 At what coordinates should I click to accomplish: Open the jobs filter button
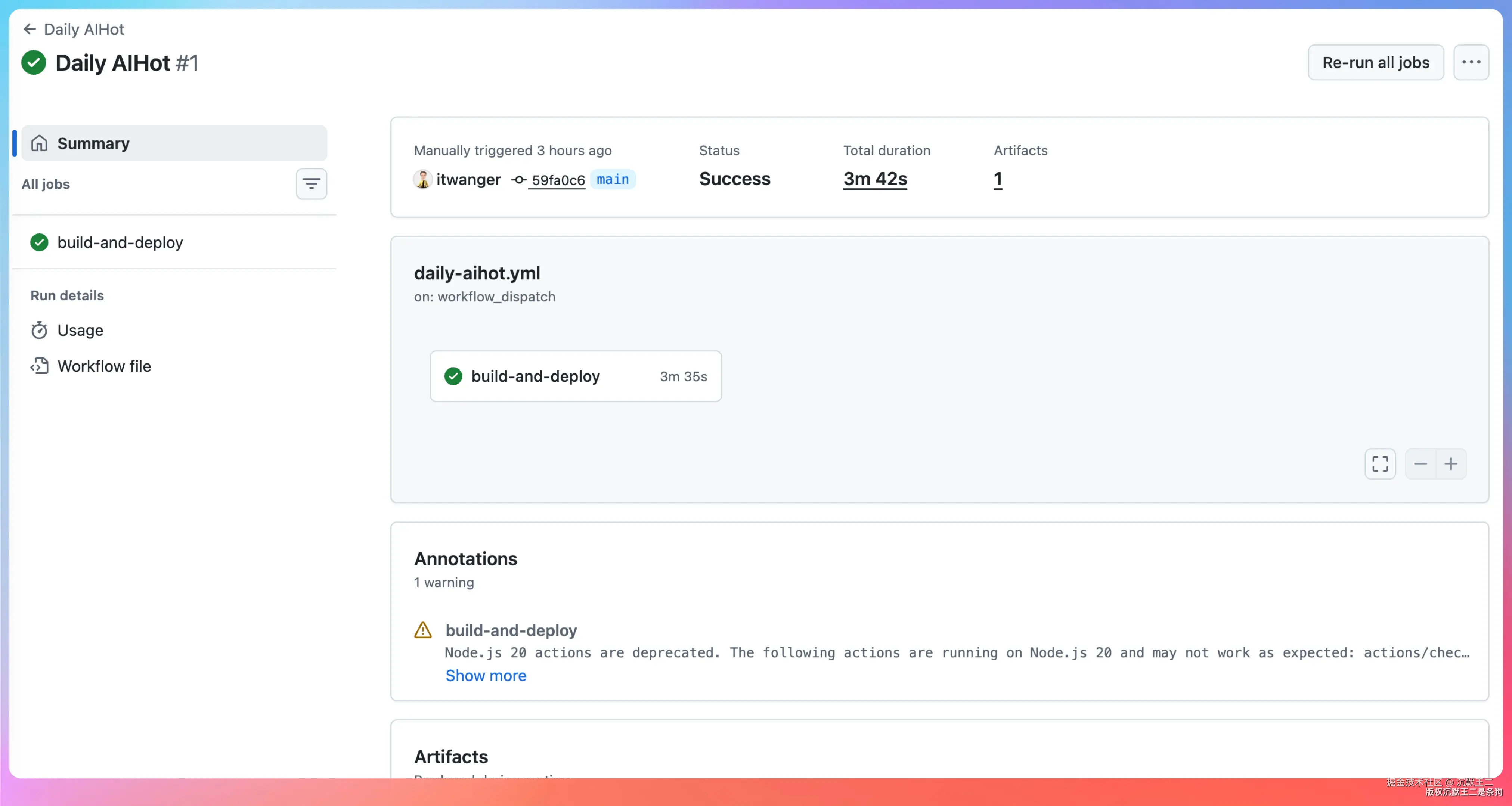coord(311,184)
